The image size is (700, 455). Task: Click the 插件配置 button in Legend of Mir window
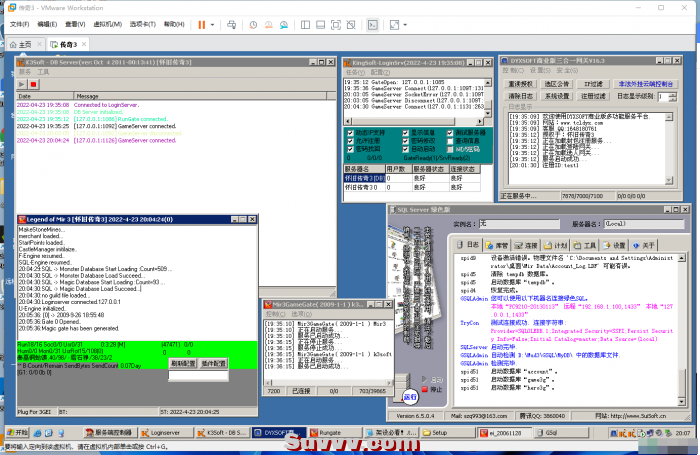tap(213, 363)
